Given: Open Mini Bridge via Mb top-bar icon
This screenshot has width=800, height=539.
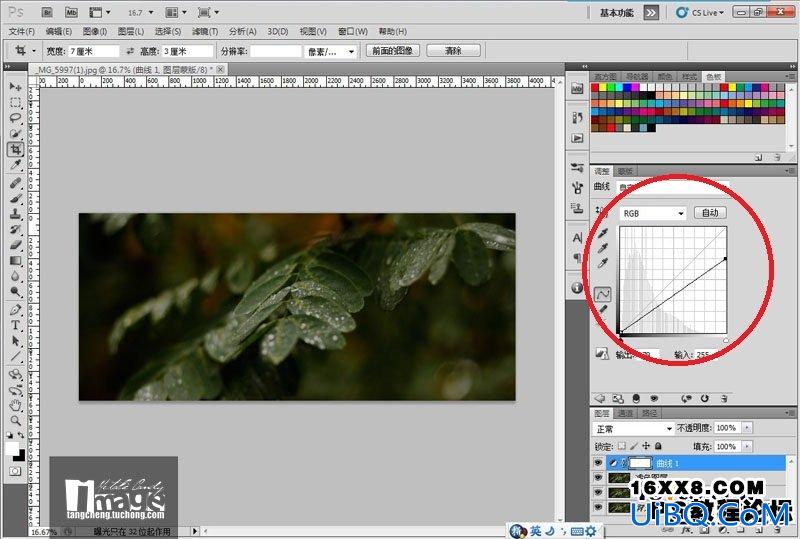Looking at the screenshot, I should 71,12.
